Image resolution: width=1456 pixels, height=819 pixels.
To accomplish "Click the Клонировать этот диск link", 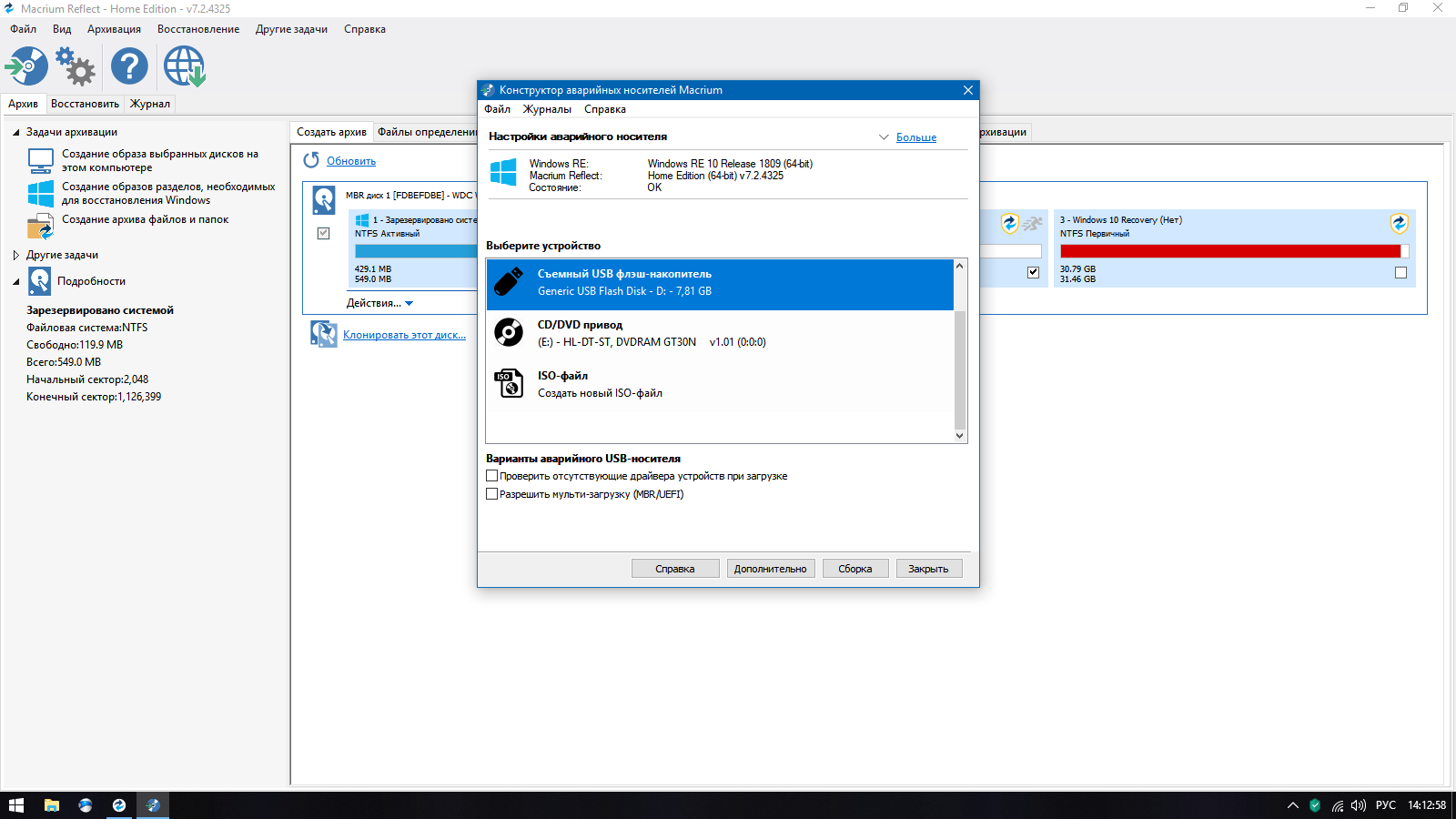I will (404, 335).
